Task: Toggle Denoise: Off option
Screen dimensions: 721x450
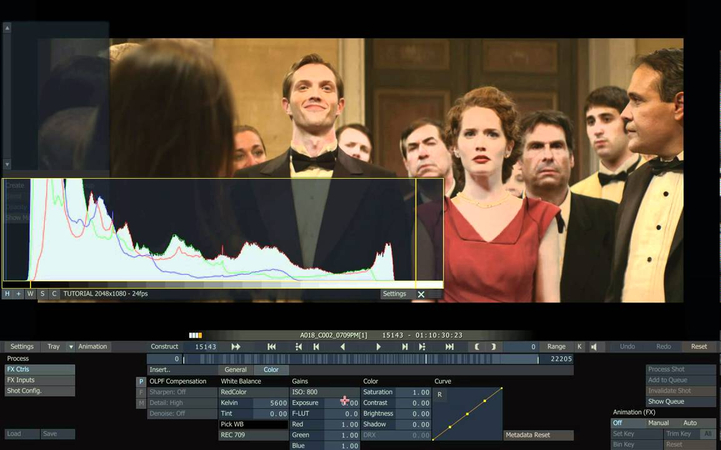Action: coord(183,413)
